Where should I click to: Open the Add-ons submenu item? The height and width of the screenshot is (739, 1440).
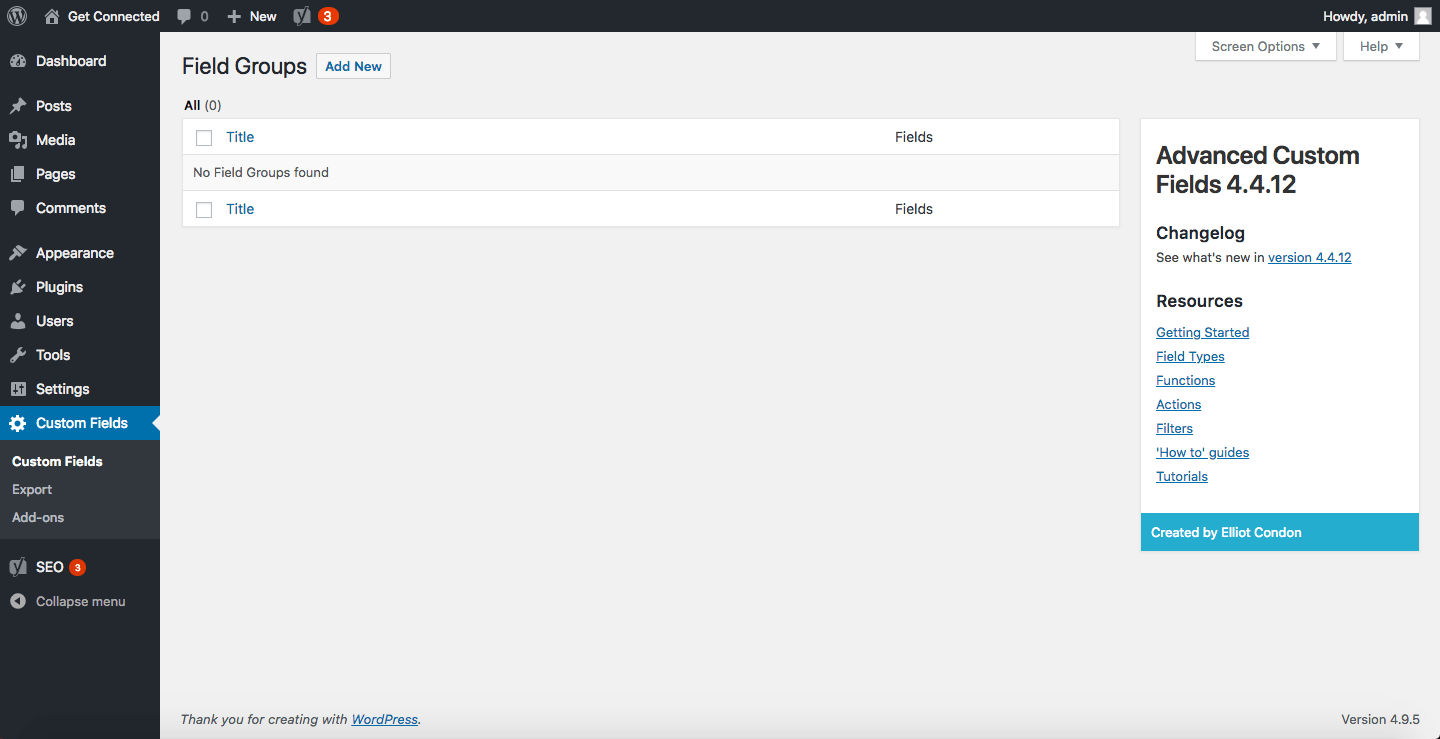[x=38, y=517]
